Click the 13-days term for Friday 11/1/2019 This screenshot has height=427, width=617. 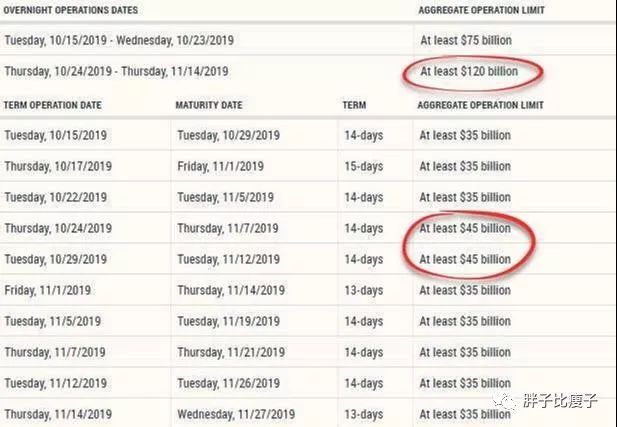point(364,290)
